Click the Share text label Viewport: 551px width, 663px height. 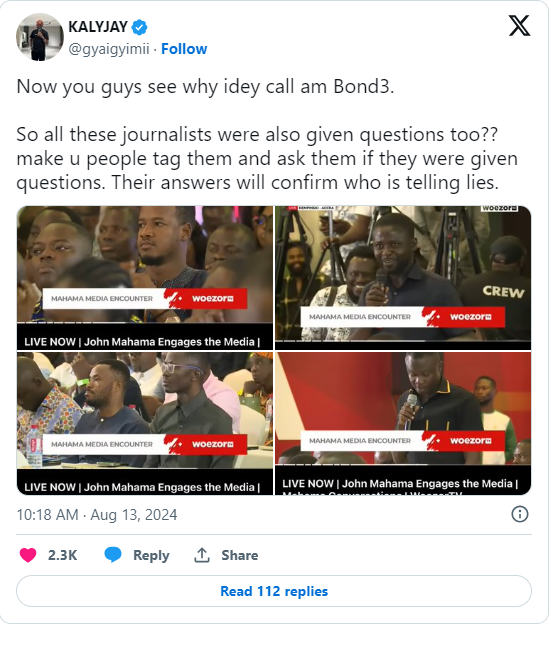point(239,555)
